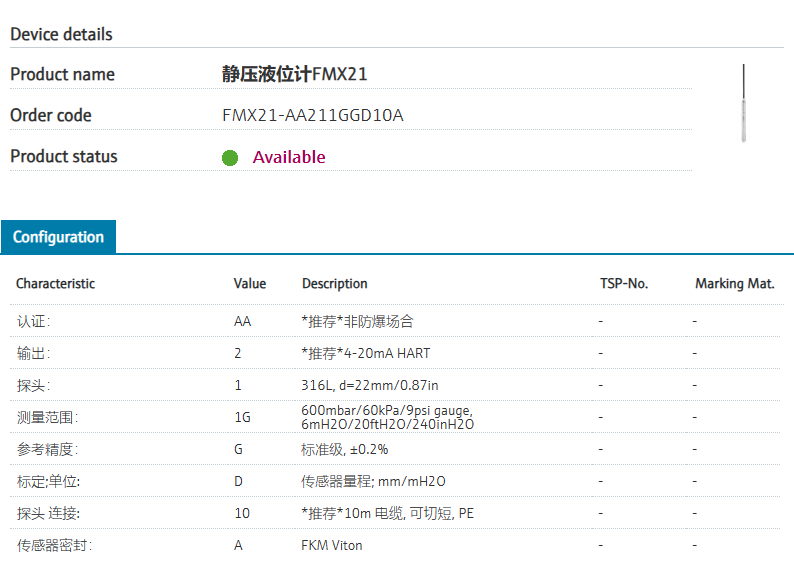Image resolution: width=794 pixels, height=570 pixels.
Task: Select the order code FMX21-AA211GGD10A
Action: pos(312,115)
